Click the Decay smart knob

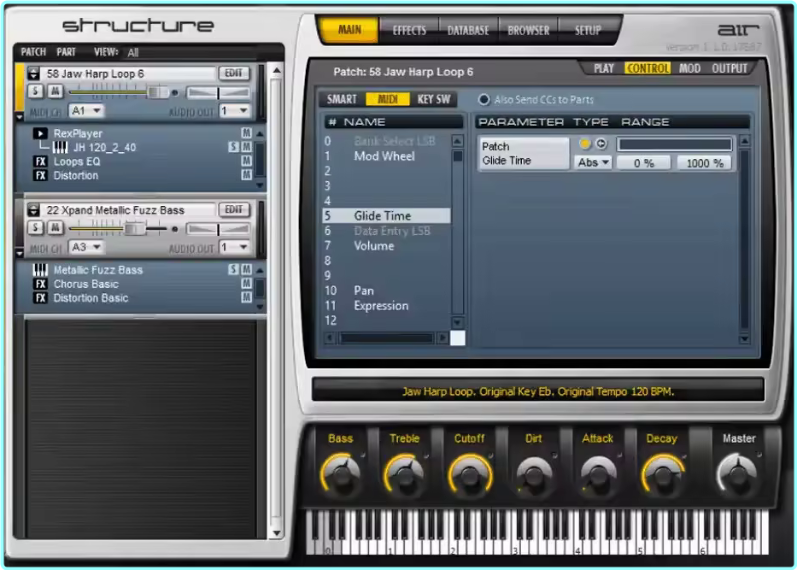point(662,475)
